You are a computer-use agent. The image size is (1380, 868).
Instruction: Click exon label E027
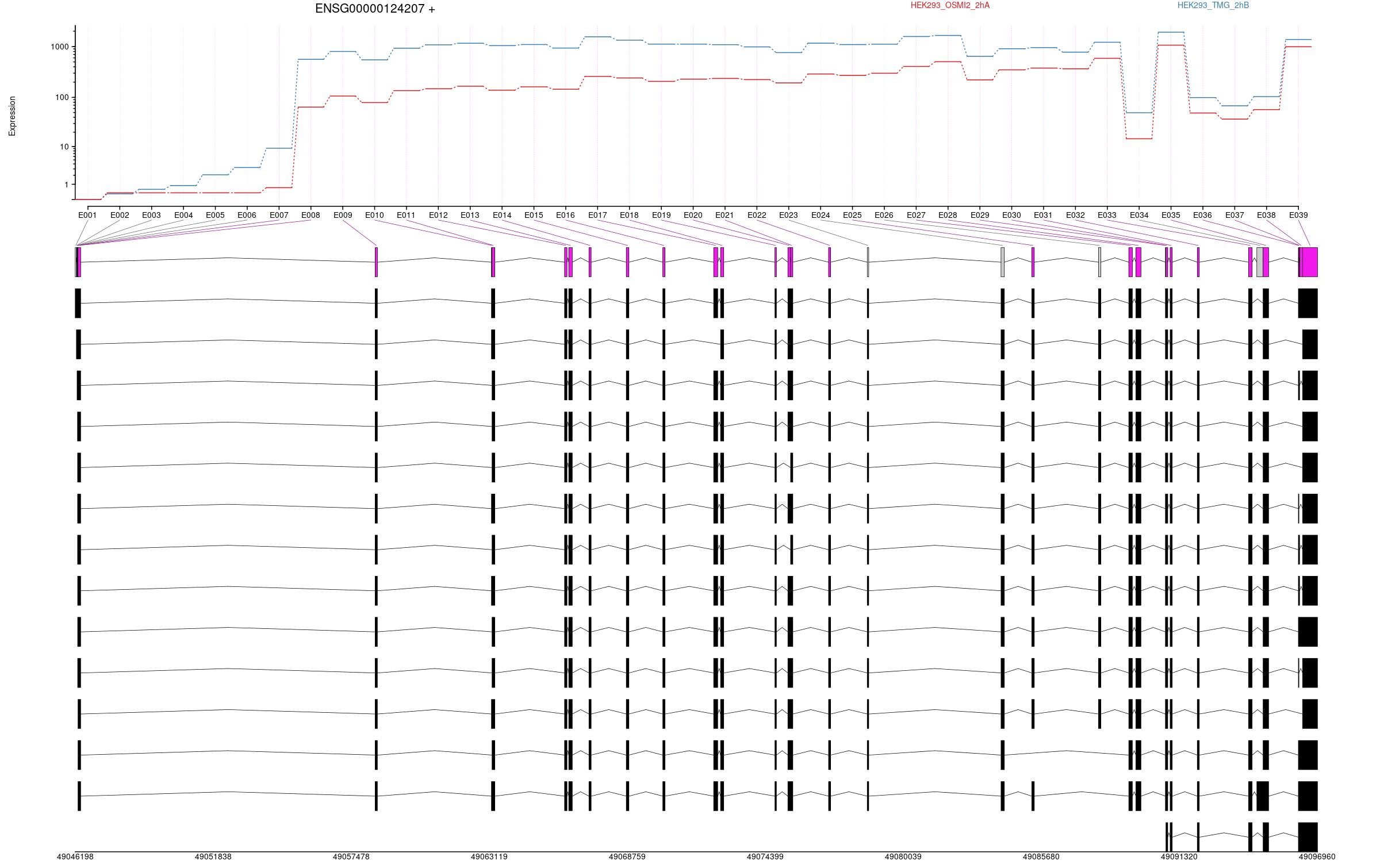coord(916,215)
